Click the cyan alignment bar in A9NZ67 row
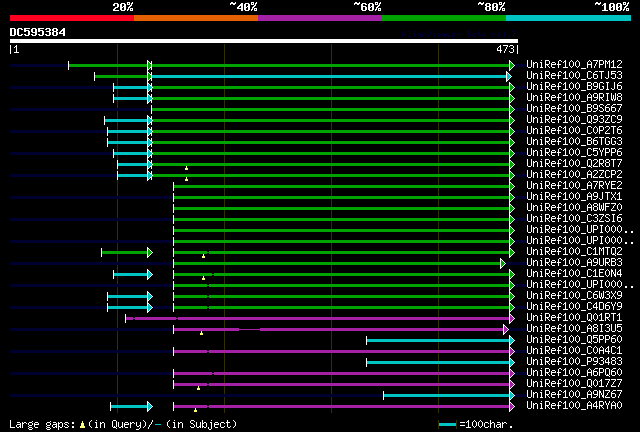Screen dimensions: 640x432 447,396
